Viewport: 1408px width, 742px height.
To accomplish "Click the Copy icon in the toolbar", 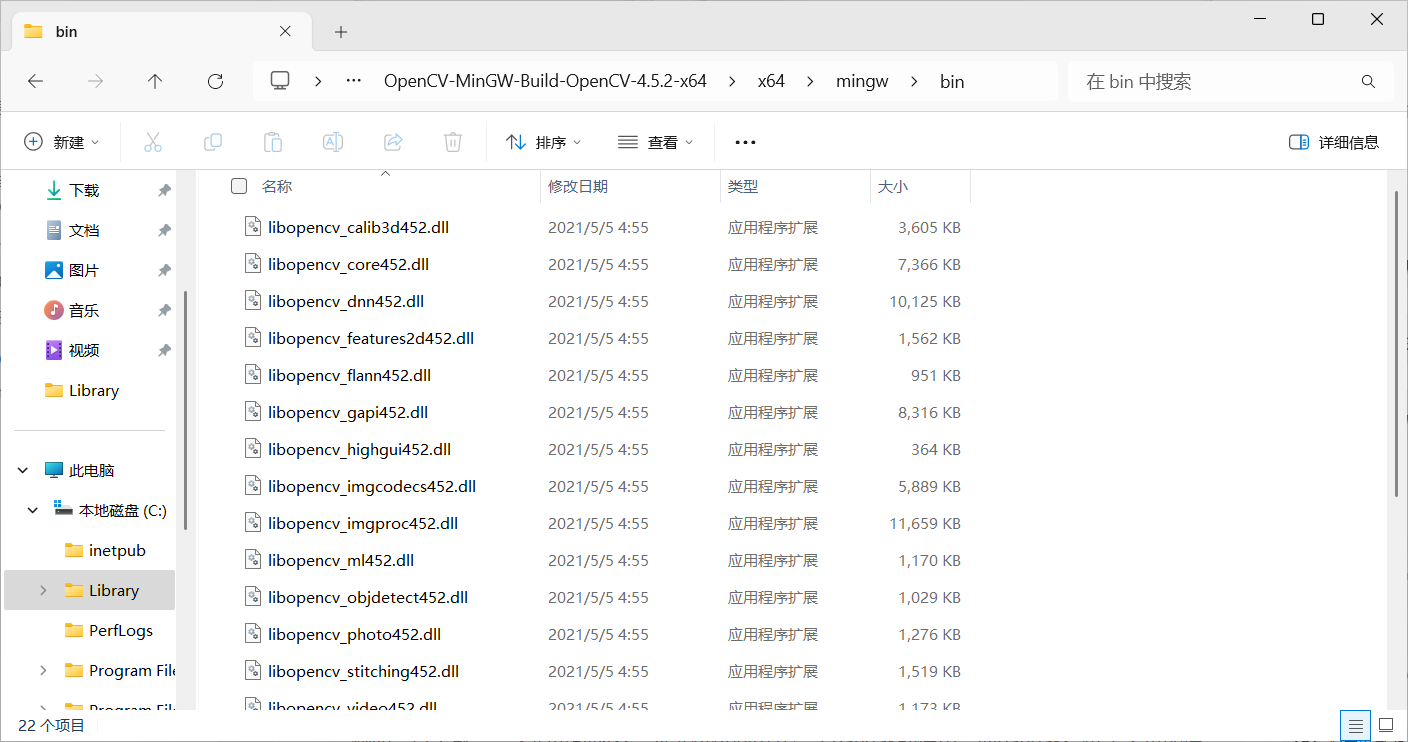I will pyautogui.click(x=212, y=142).
